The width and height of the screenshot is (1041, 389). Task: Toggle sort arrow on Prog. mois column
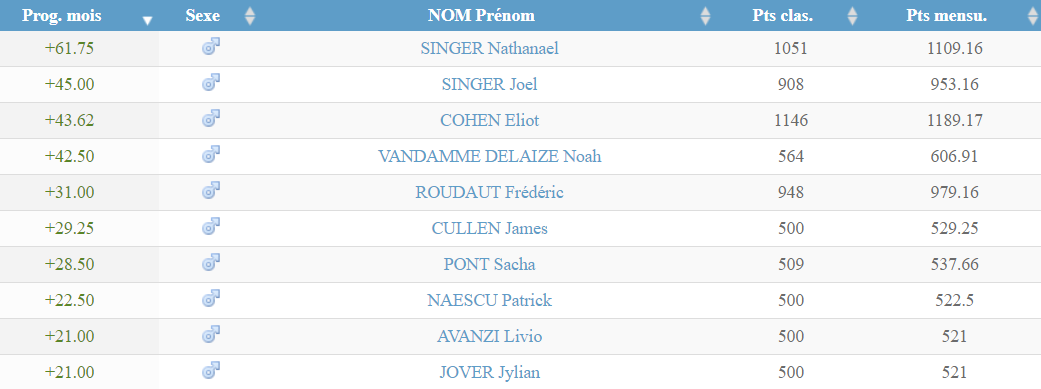(x=147, y=21)
